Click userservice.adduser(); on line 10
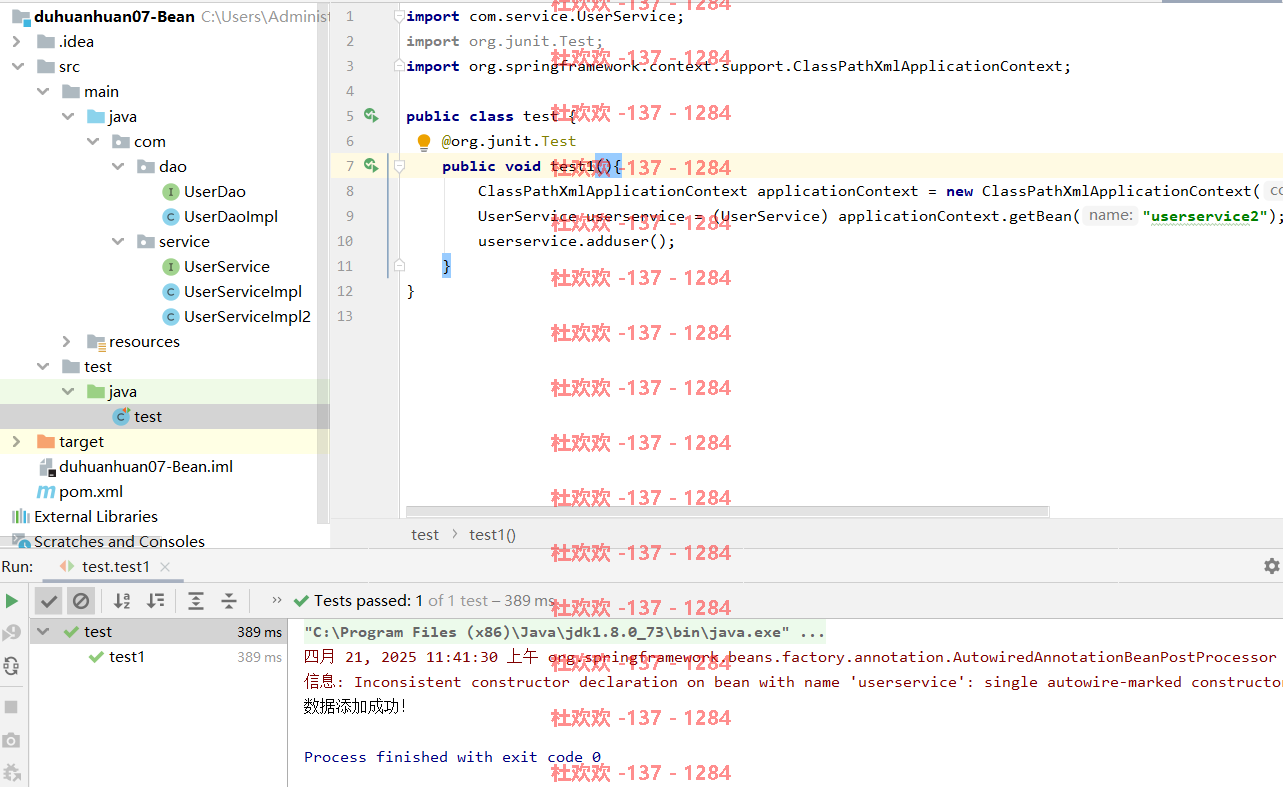This screenshot has width=1283, height=787. coord(577,241)
